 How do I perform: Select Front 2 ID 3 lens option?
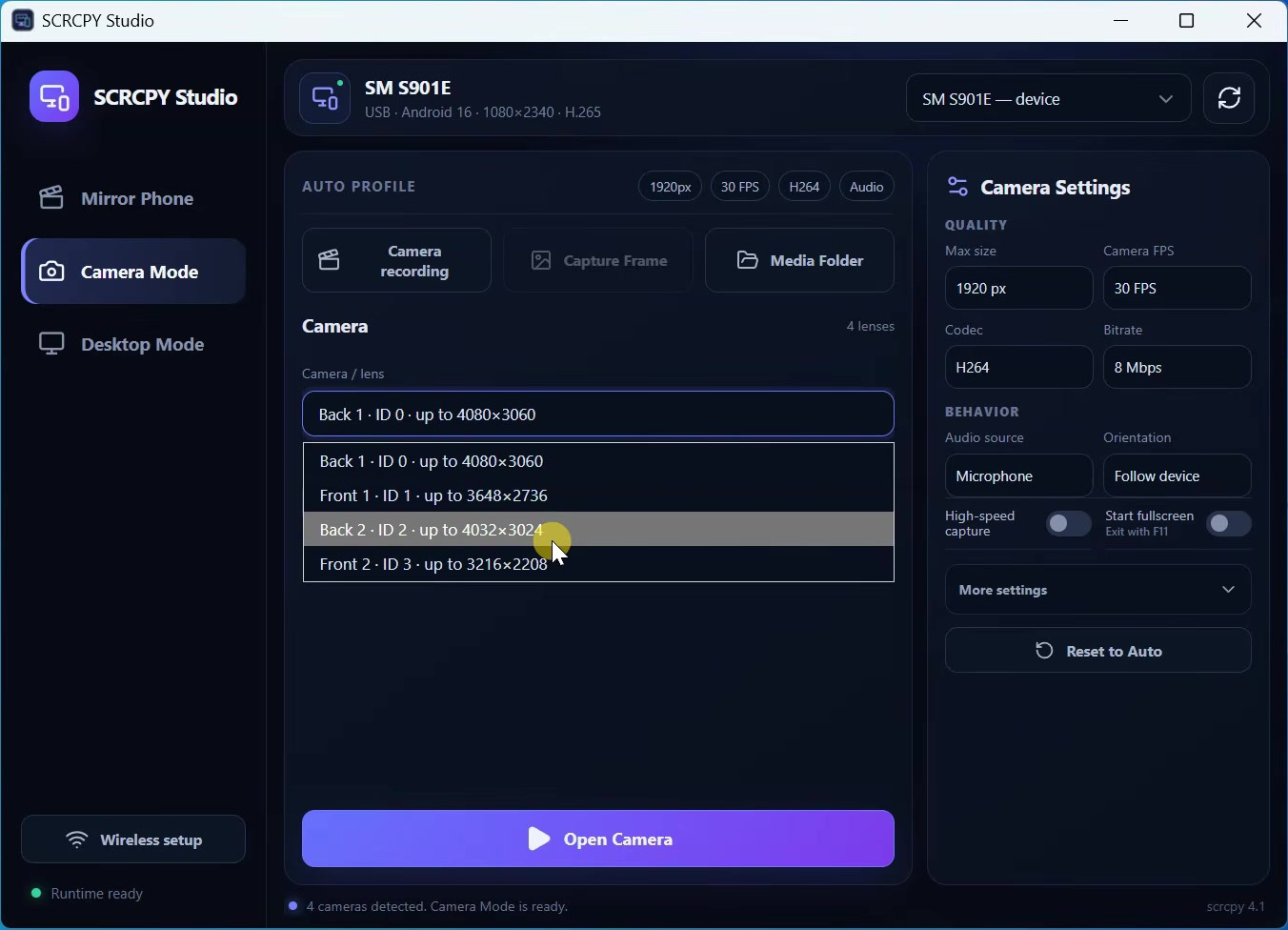(599, 564)
